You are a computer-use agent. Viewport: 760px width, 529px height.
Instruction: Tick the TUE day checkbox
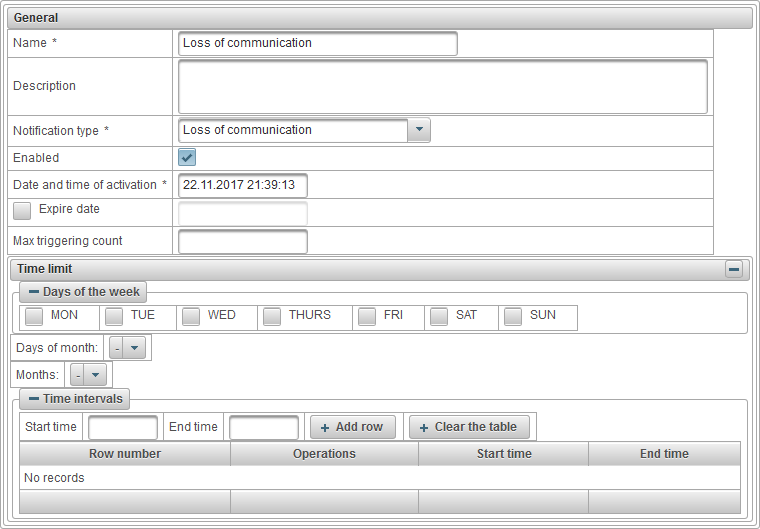(x=114, y=316)
